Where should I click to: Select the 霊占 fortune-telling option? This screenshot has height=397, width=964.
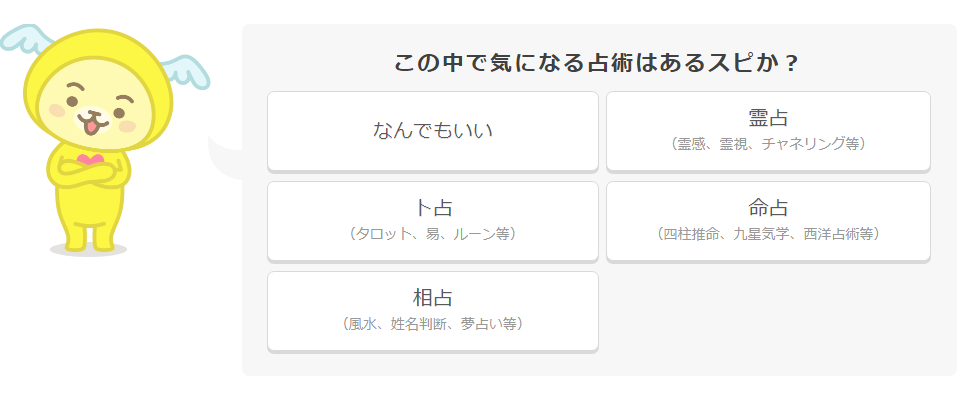coord(768,131)
